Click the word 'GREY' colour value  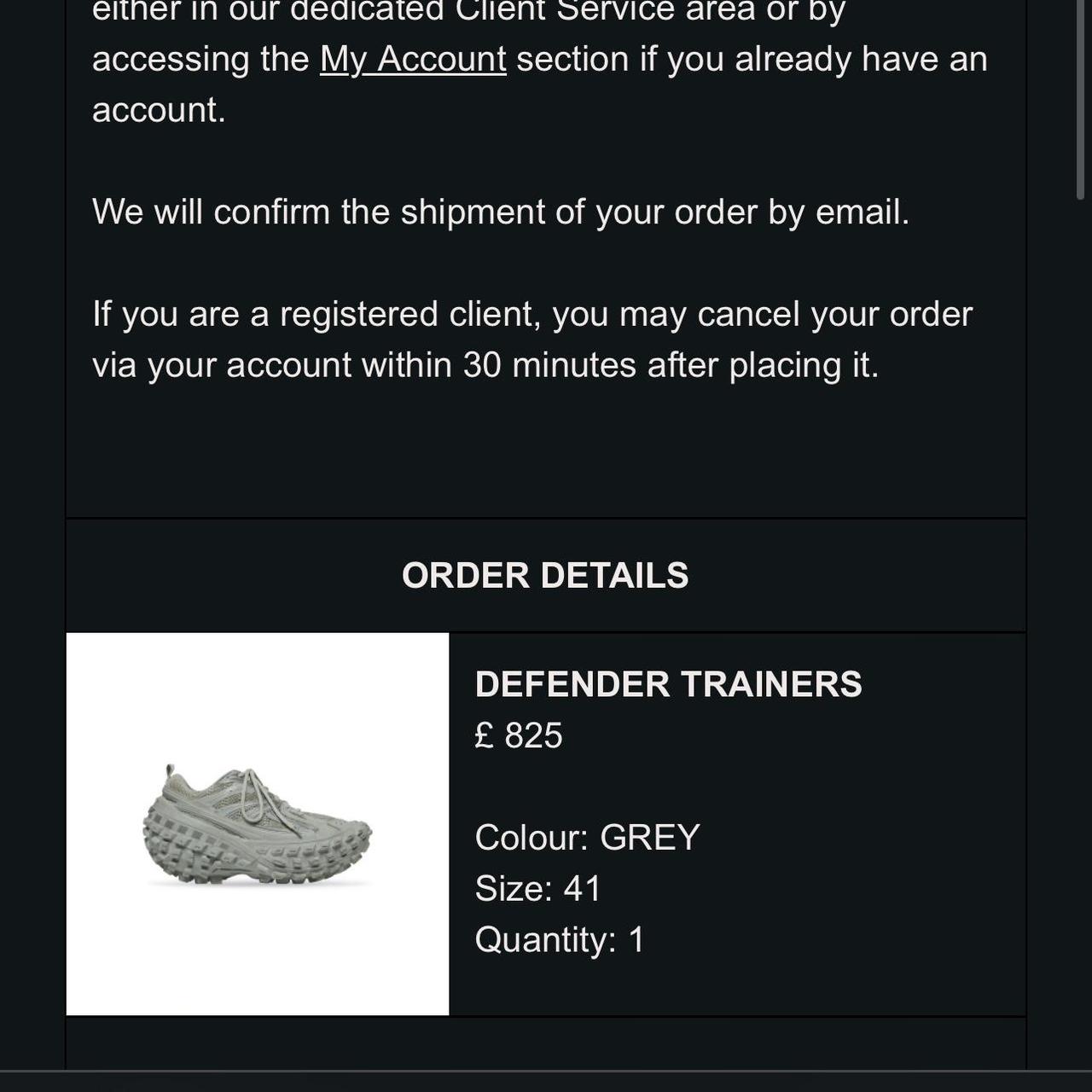pos(650,838)
